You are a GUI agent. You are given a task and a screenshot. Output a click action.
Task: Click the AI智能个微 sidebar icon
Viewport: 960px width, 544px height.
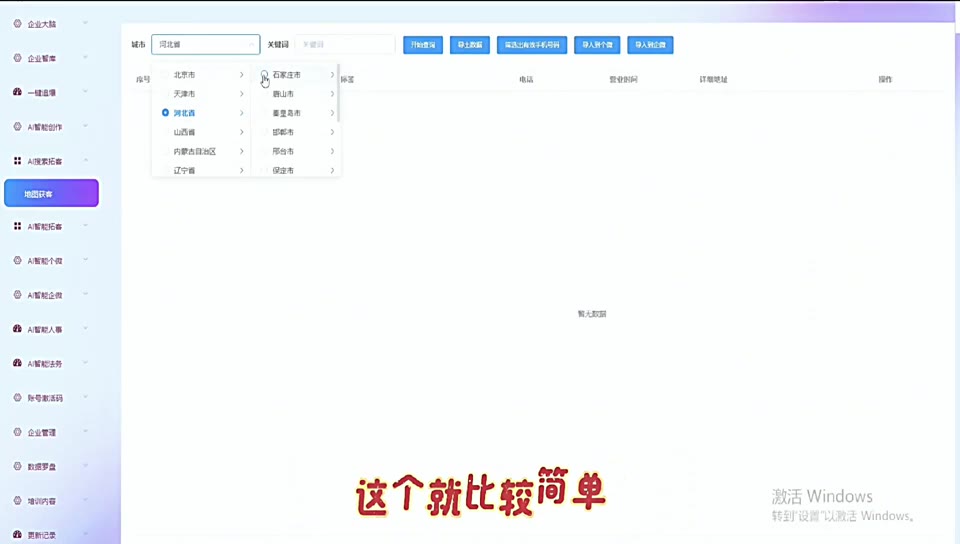17,261
